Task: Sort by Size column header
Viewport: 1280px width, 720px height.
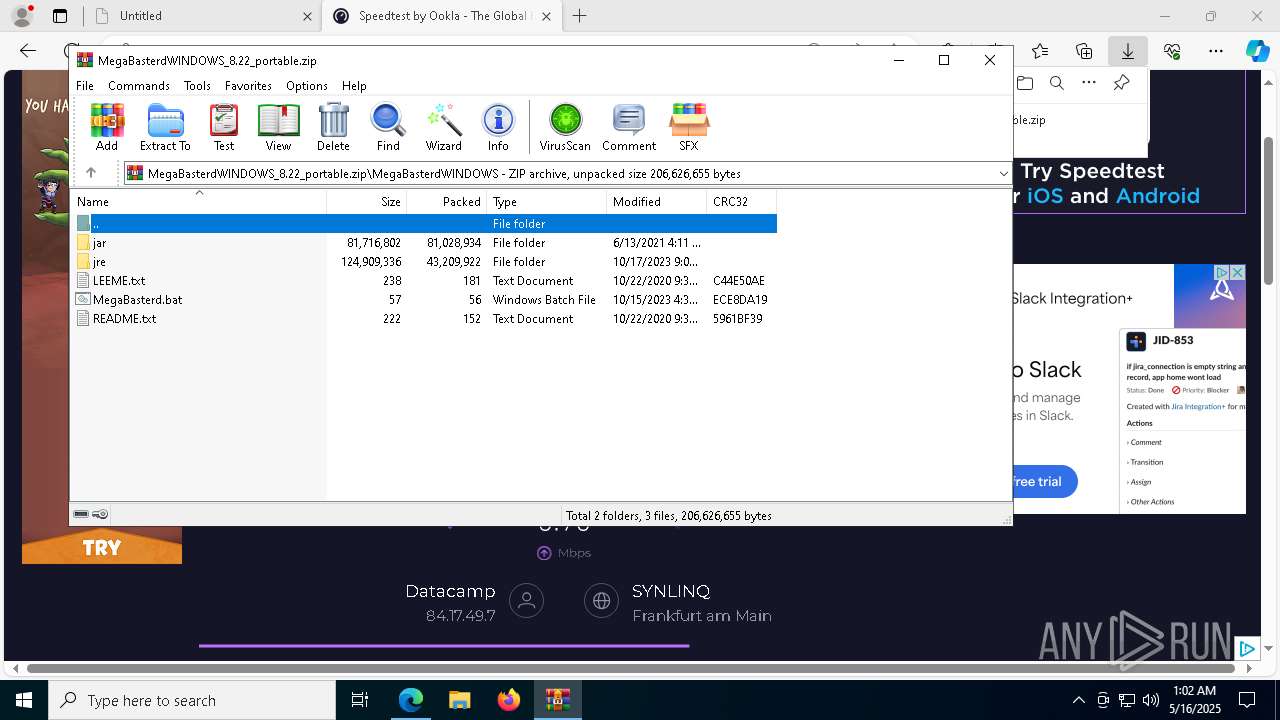Action: 366,202
